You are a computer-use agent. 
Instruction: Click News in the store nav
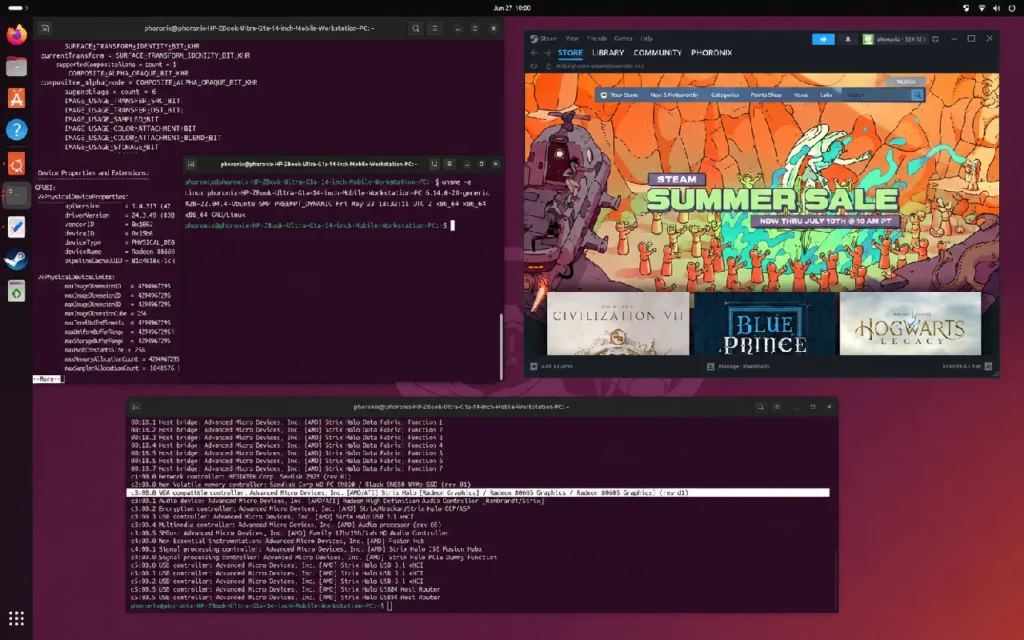801,95
